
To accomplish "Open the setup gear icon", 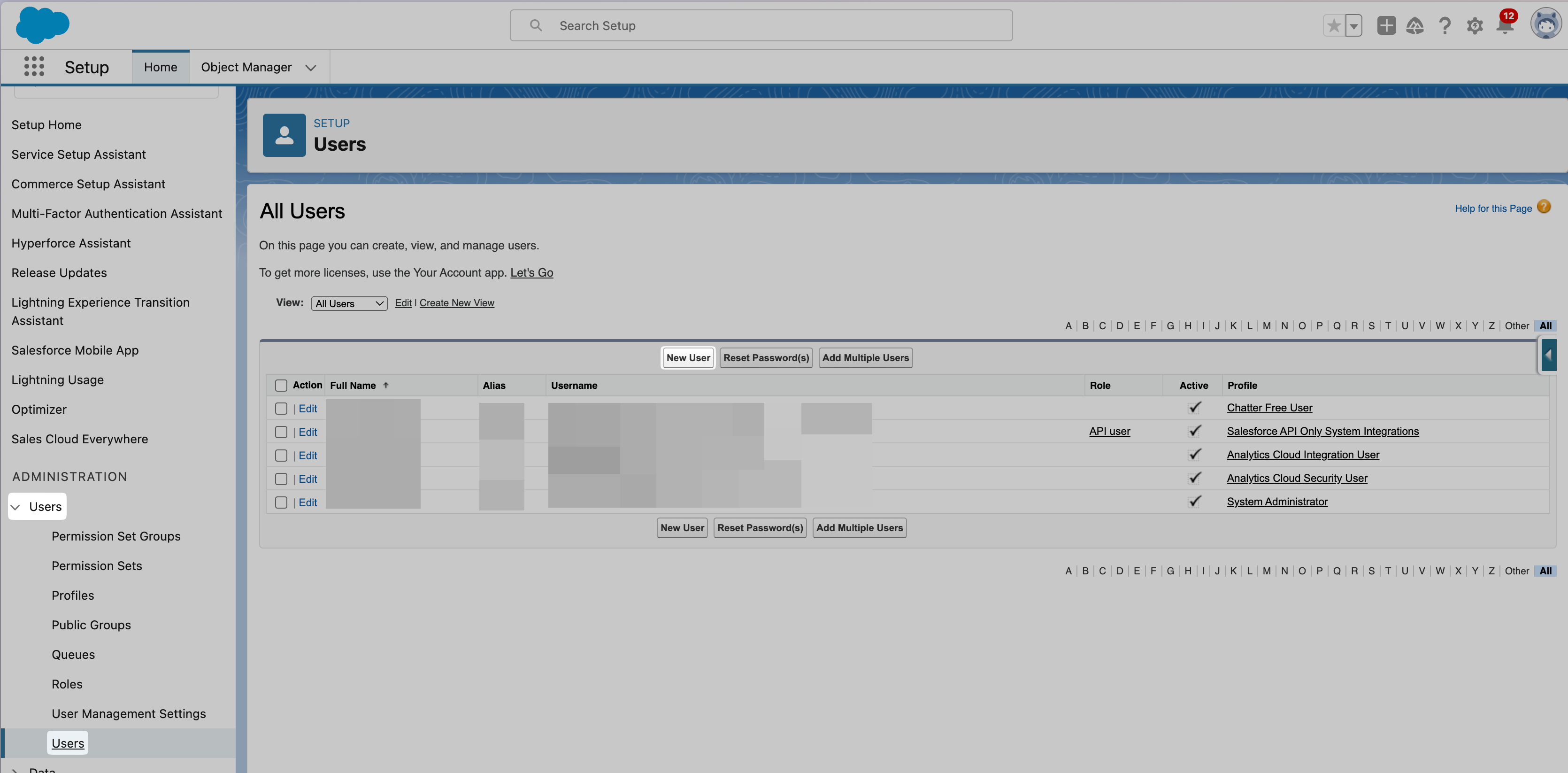I will 1474,25.
